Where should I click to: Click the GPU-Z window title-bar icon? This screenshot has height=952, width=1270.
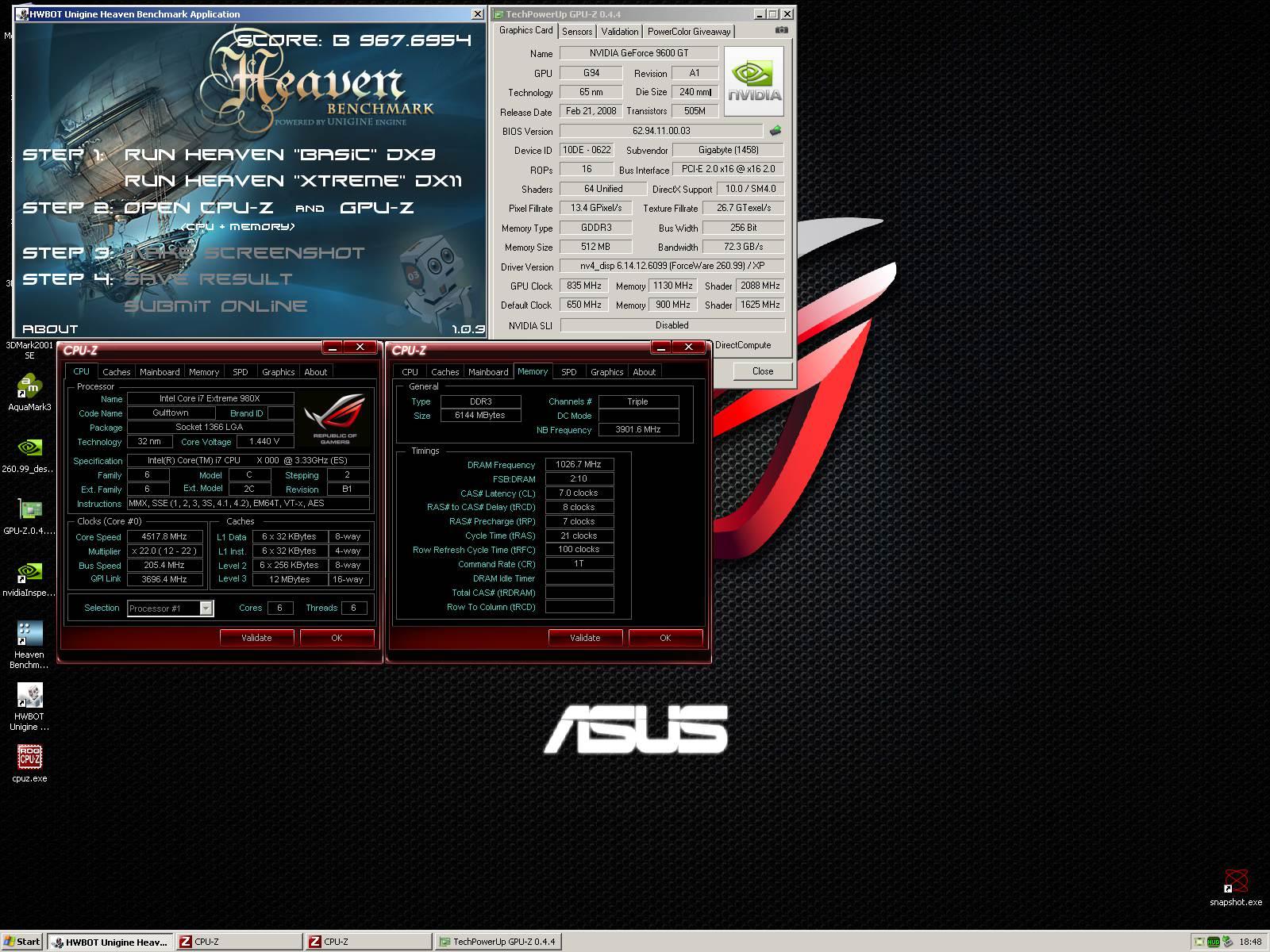click(x=498, y=14)
